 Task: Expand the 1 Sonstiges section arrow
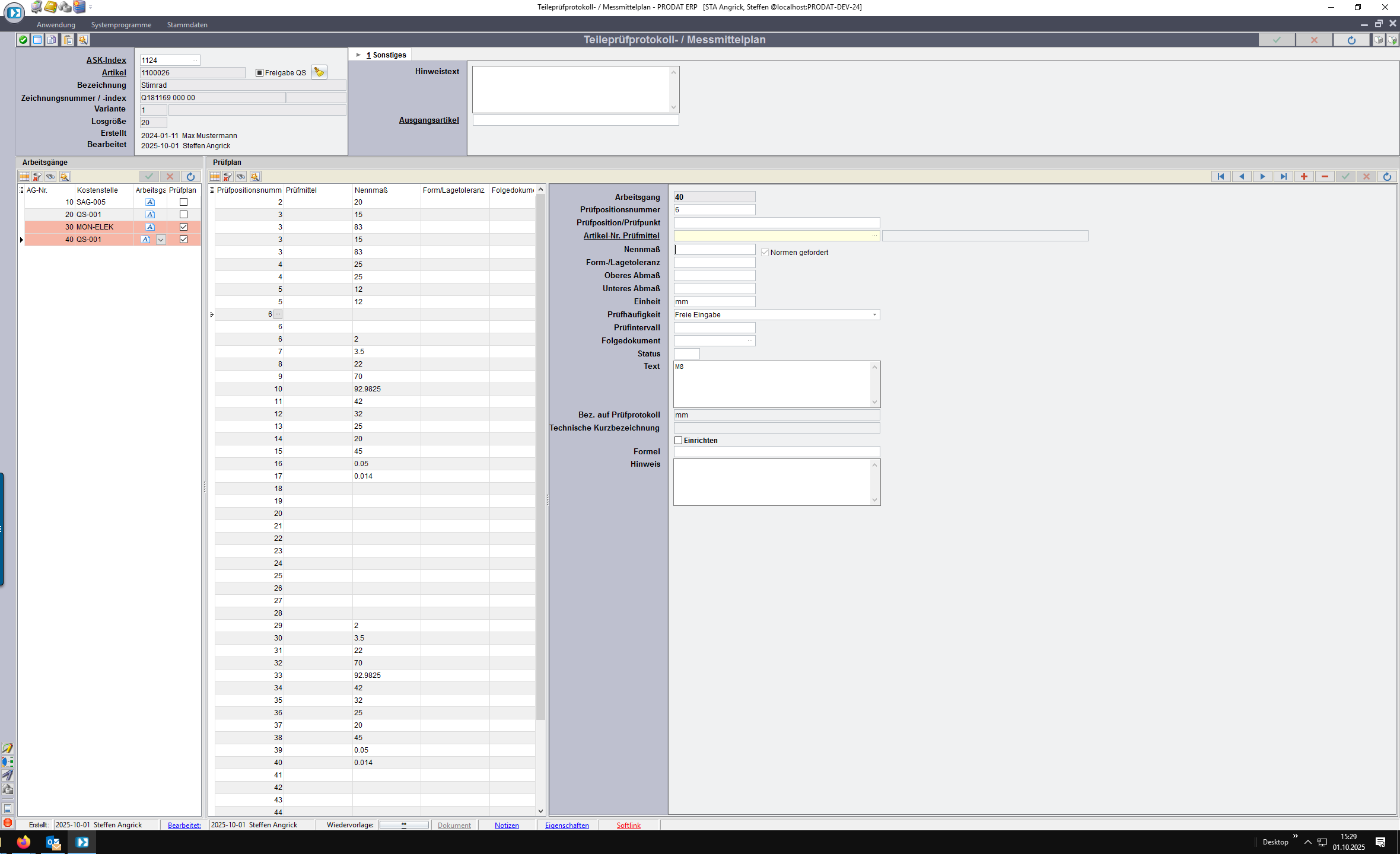[x=358, y=55]
